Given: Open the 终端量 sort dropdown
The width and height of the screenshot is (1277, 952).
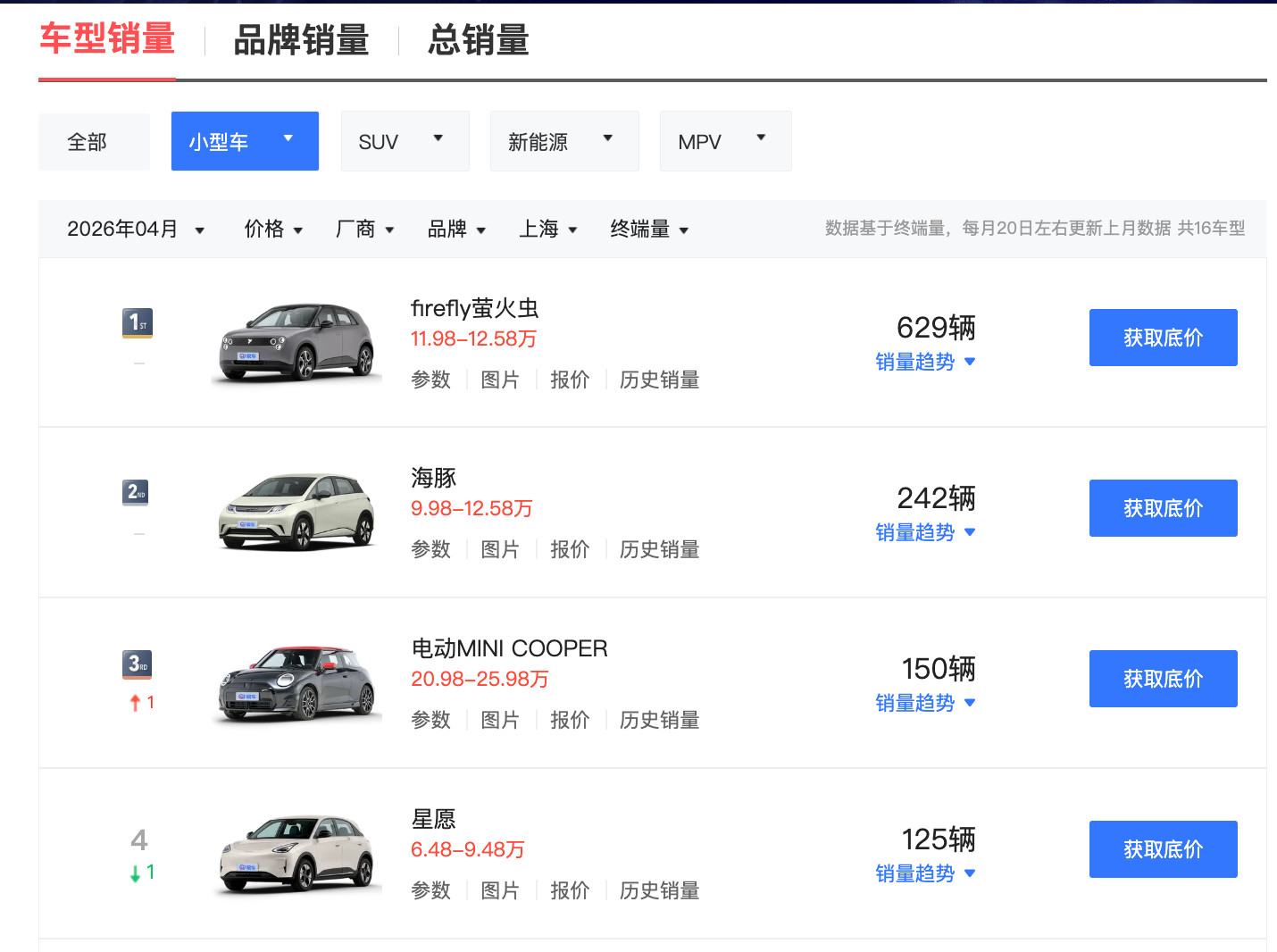Looking at the screenshot, I should [x=649, y=230].
